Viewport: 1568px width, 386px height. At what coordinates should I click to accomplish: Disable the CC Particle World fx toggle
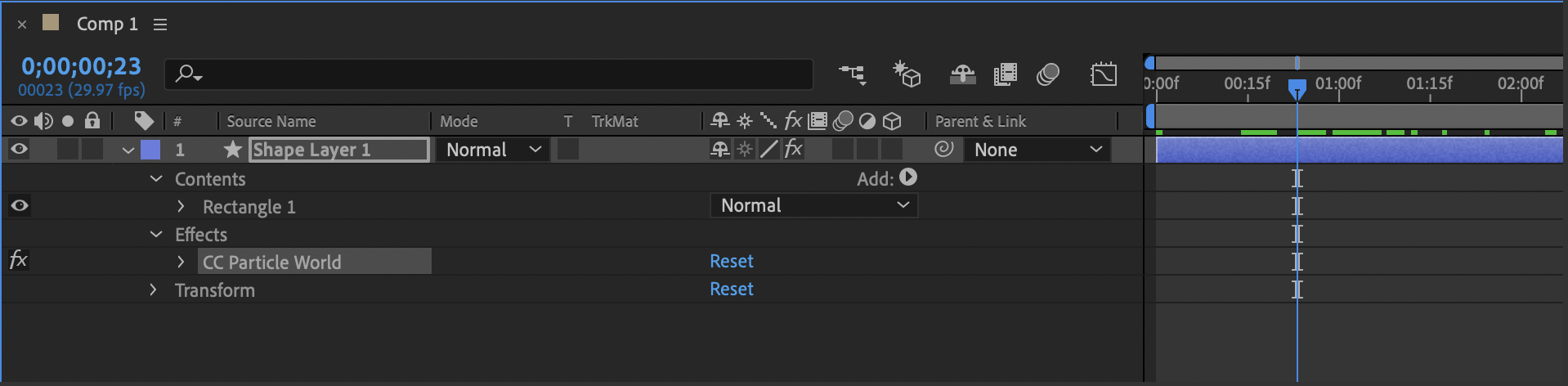(18, 260)
